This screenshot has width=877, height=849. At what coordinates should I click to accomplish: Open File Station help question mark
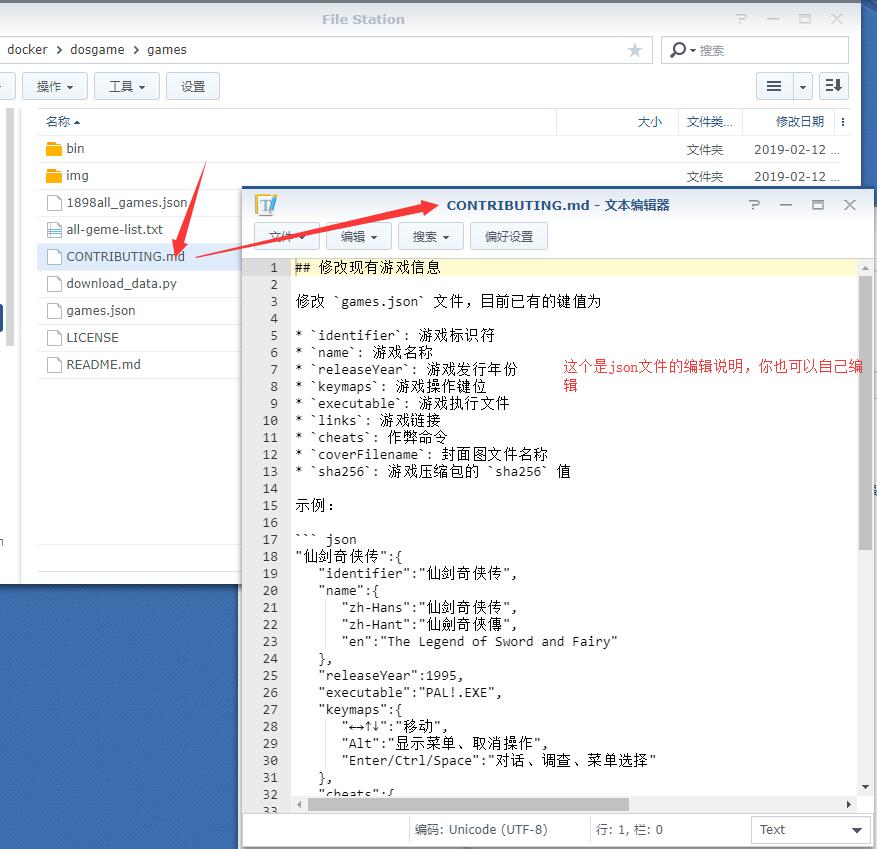pos(741,19)
